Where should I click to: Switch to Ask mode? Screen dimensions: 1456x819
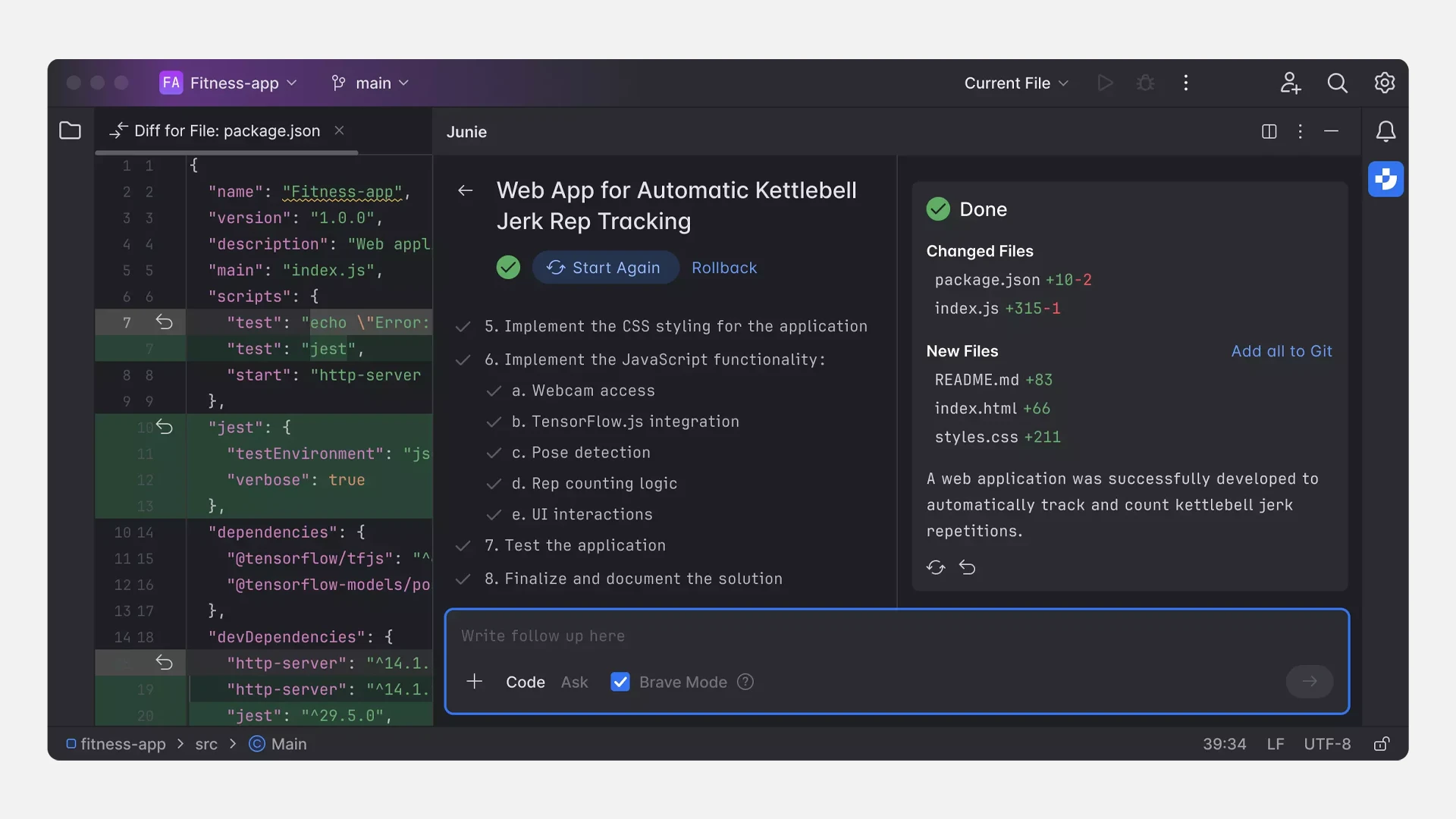point(574,682)
